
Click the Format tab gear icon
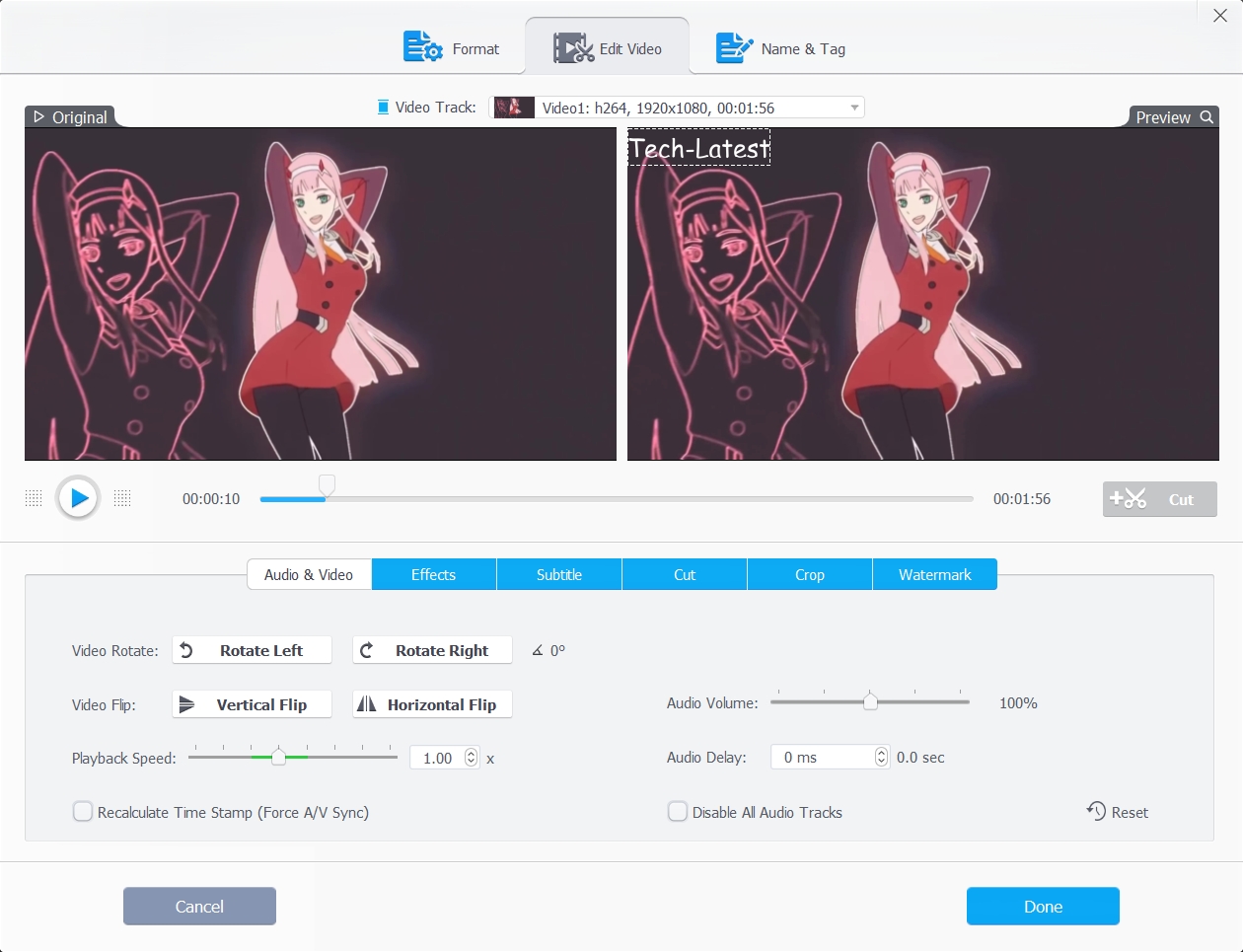[423, 47]
